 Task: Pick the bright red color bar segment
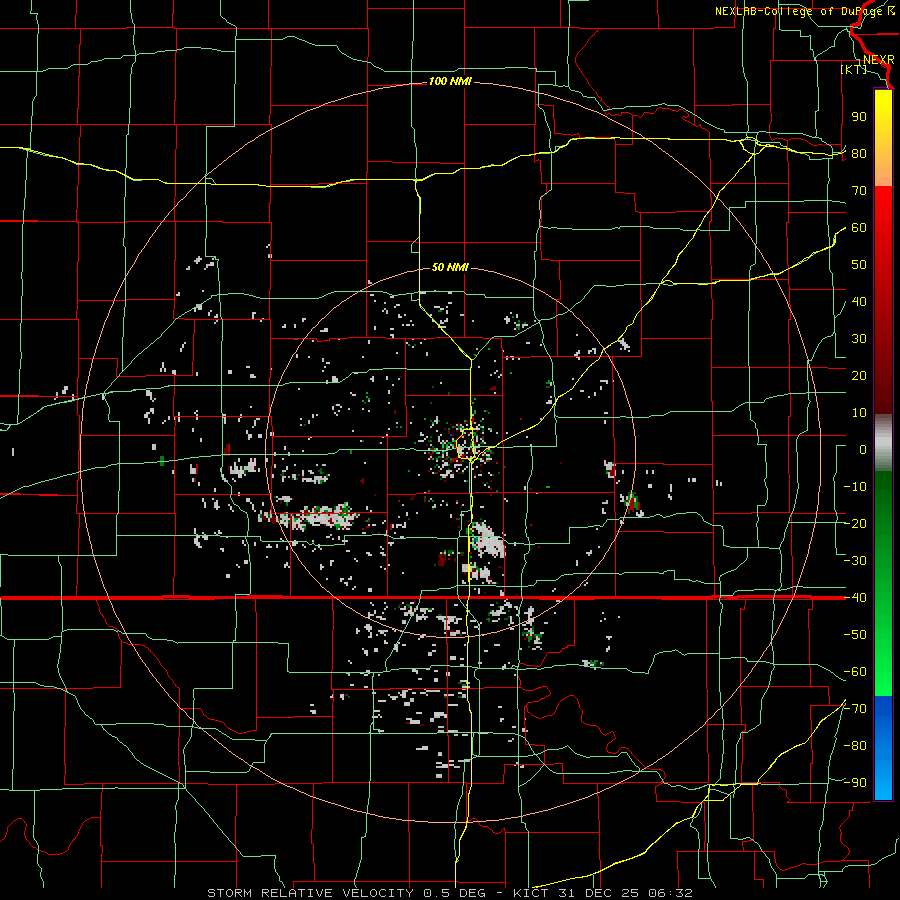(x=883, y=212)
